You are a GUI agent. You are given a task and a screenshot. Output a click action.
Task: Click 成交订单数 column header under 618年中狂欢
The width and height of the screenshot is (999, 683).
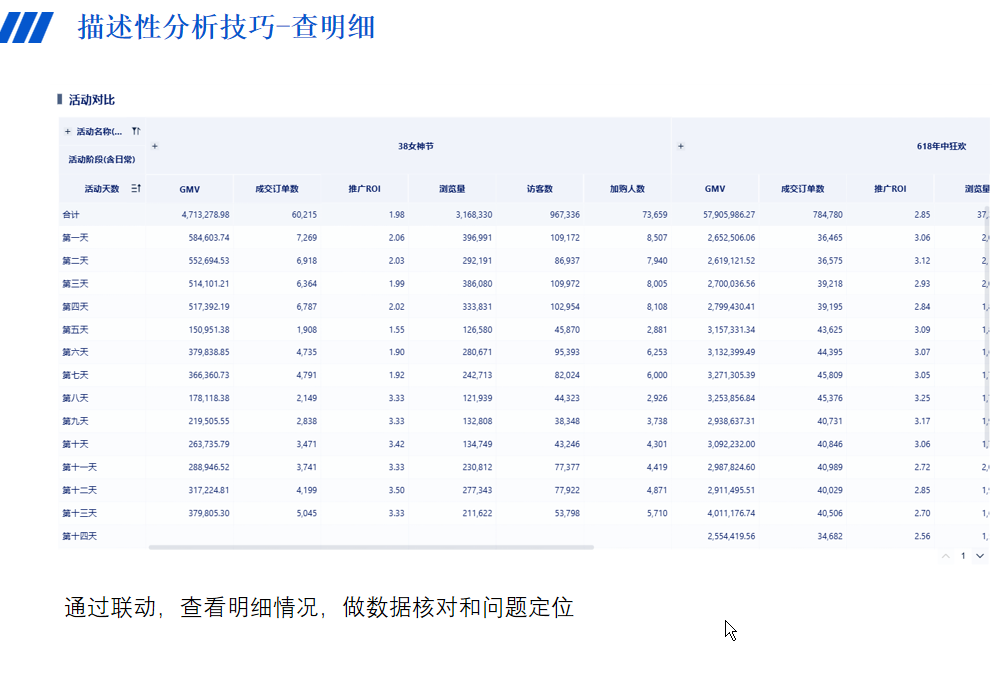[x=803, y=189]
